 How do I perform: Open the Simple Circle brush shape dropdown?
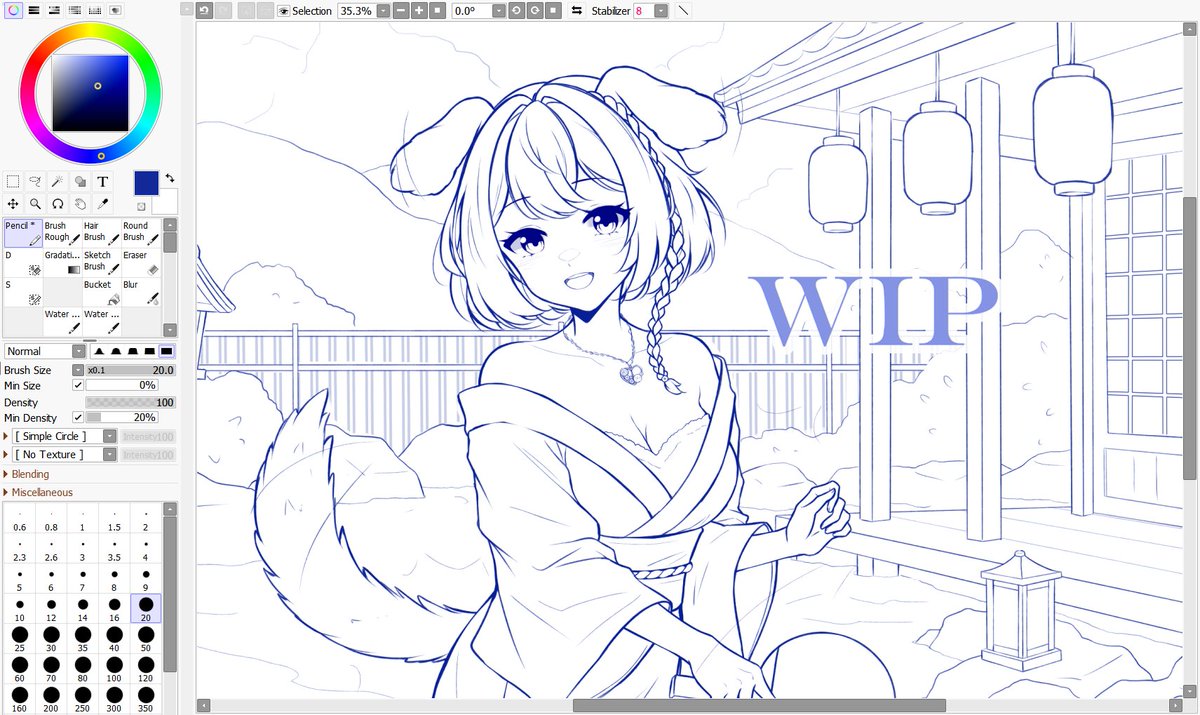pos(109,436)
